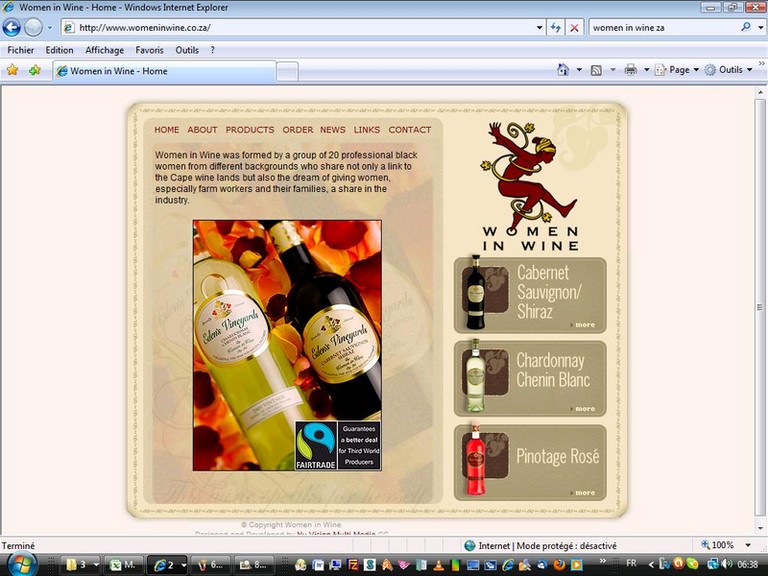Click the browser Back arrow button

point(12,28)
